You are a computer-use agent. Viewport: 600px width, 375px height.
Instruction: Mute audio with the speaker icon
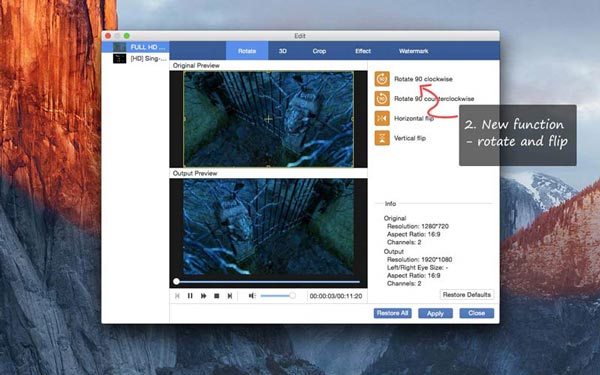tap(252, 296)
